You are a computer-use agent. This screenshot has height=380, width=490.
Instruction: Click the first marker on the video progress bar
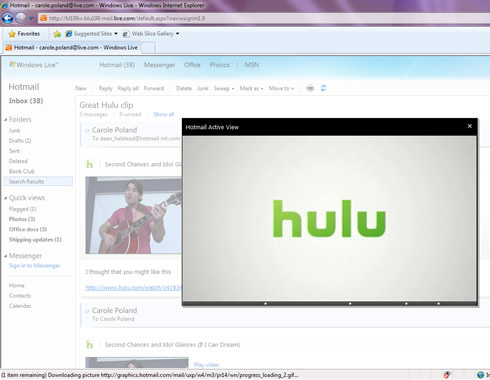coord(265,304)
